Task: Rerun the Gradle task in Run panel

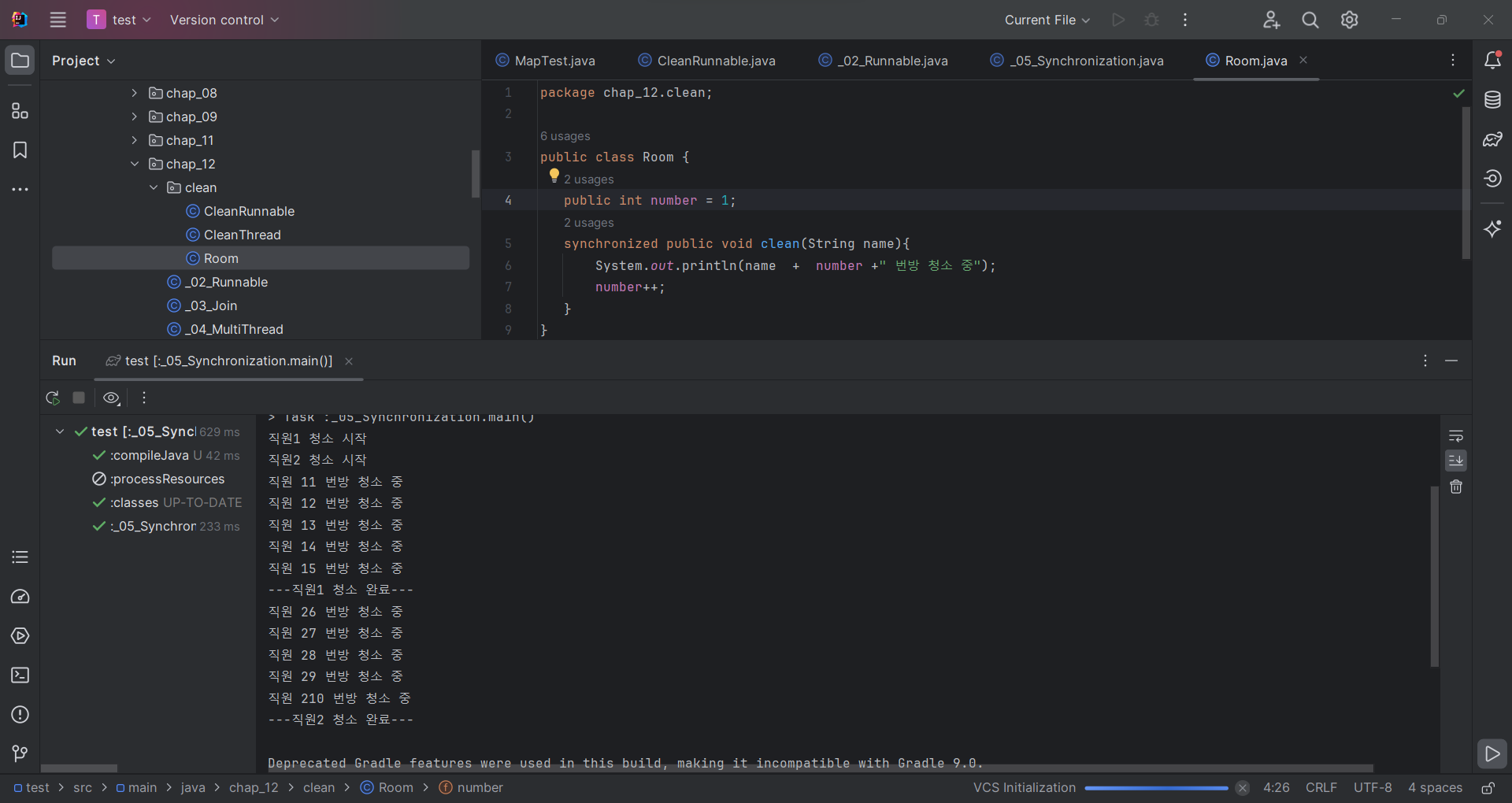Action: [53, 398]
